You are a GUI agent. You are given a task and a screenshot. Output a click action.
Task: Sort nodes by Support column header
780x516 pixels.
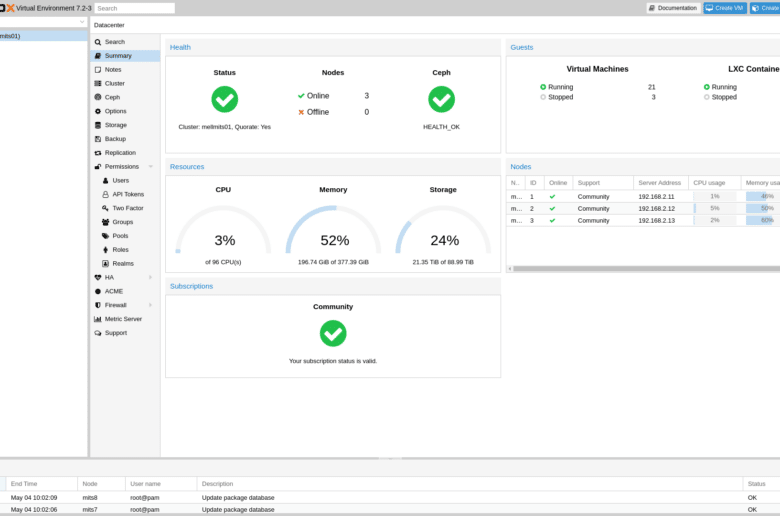click(x=603, y=183)
